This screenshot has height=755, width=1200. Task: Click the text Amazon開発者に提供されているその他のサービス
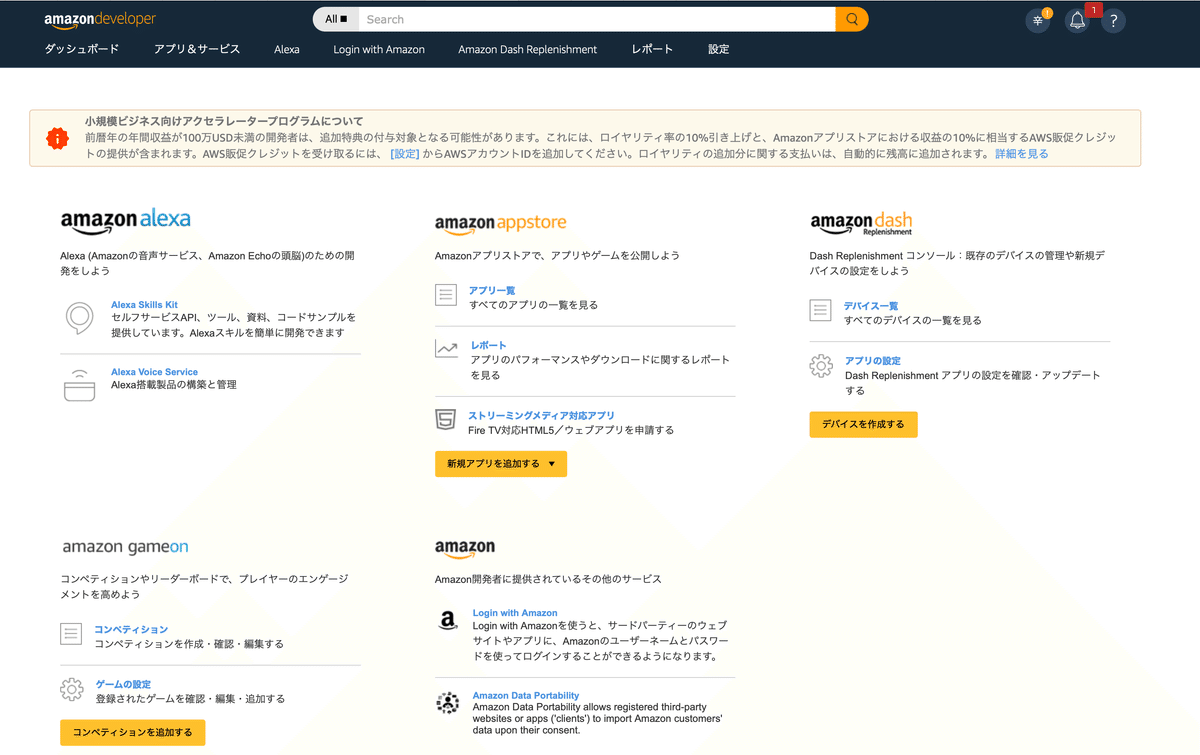(x=548, y=579)
